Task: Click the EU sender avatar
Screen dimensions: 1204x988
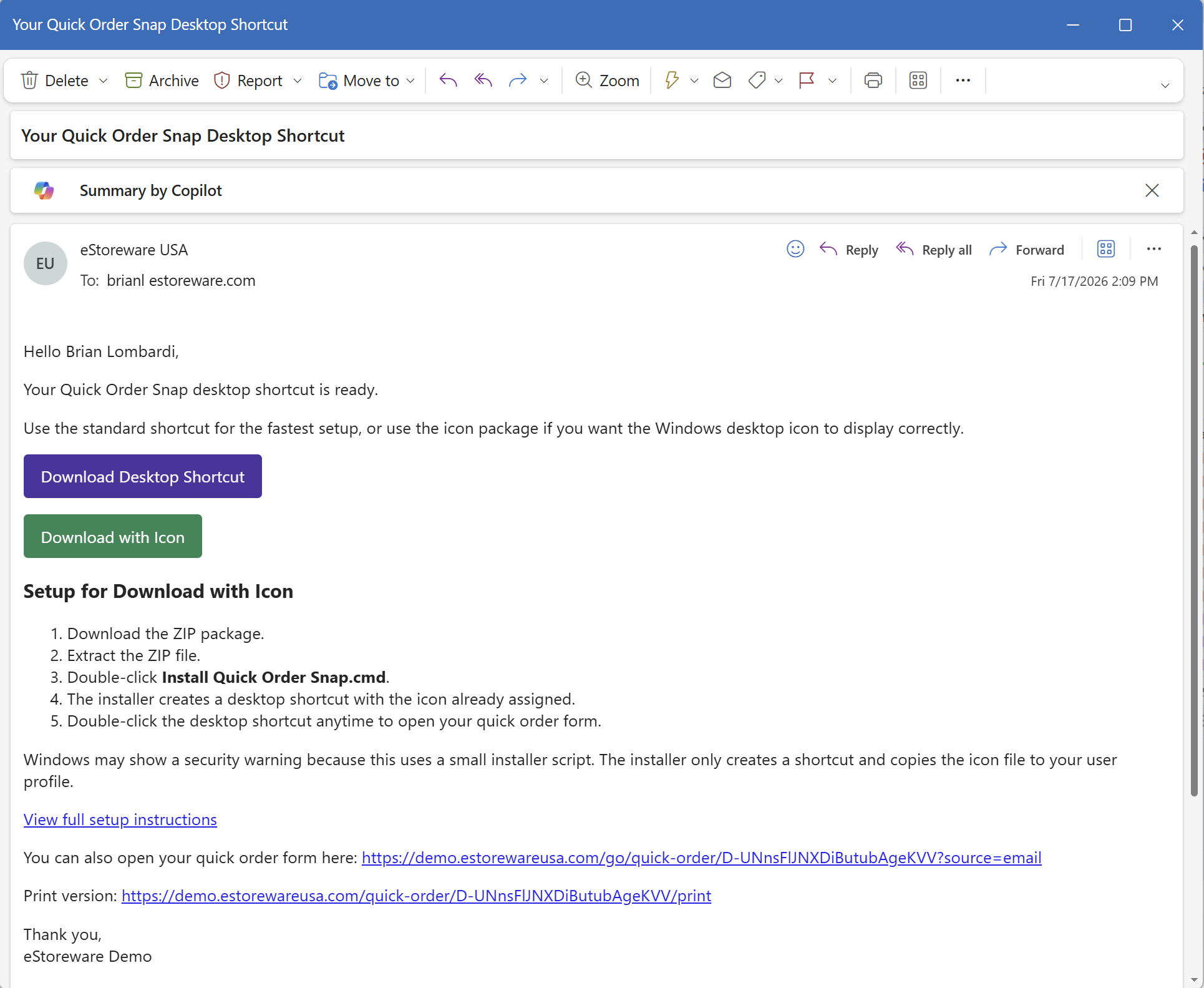Action: pyautogui.click(x=45, y=263)
